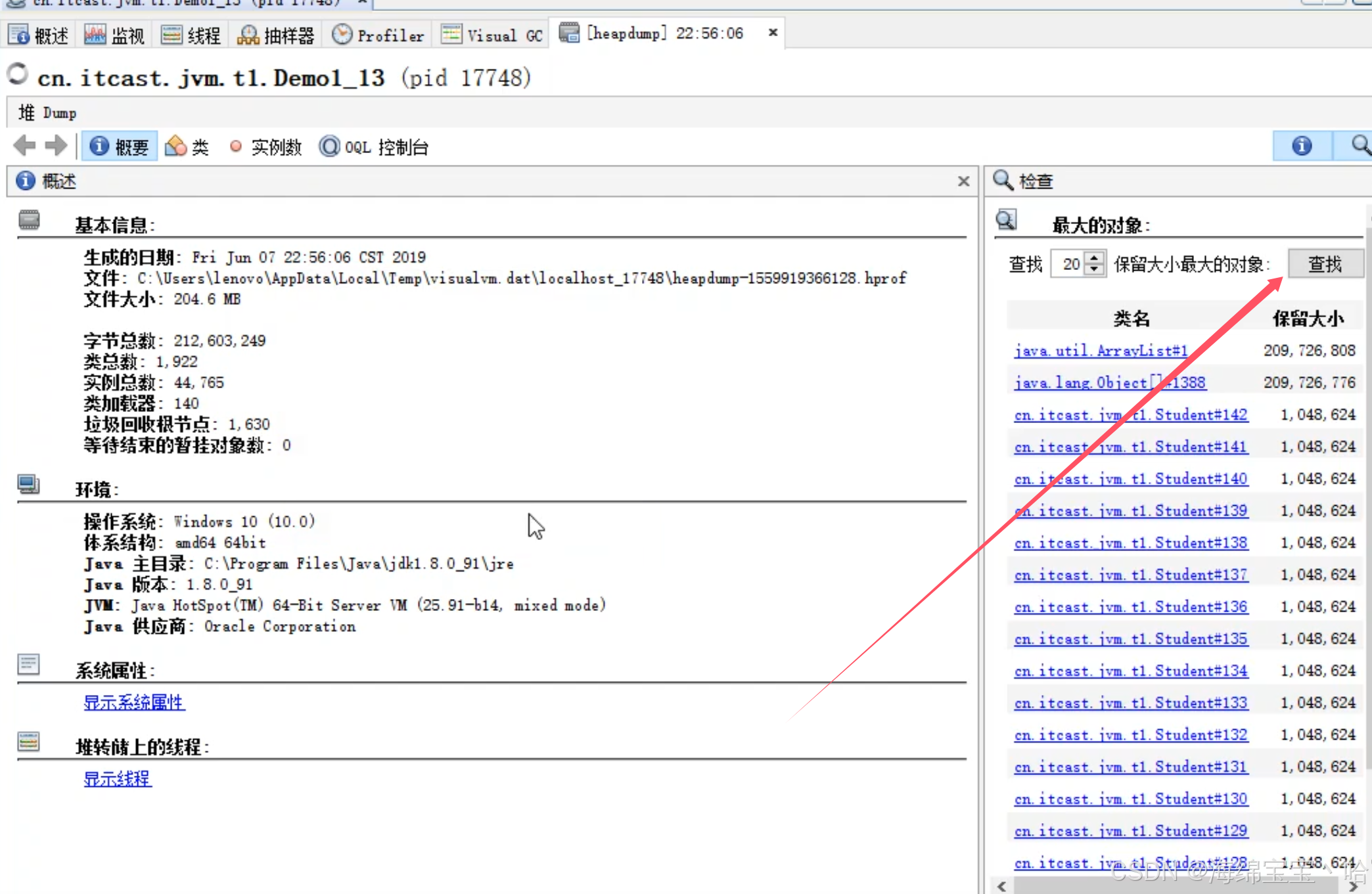Open the 显示线程 threads link
Viewport: 1372px width, 894px height.
coord(118,778)
